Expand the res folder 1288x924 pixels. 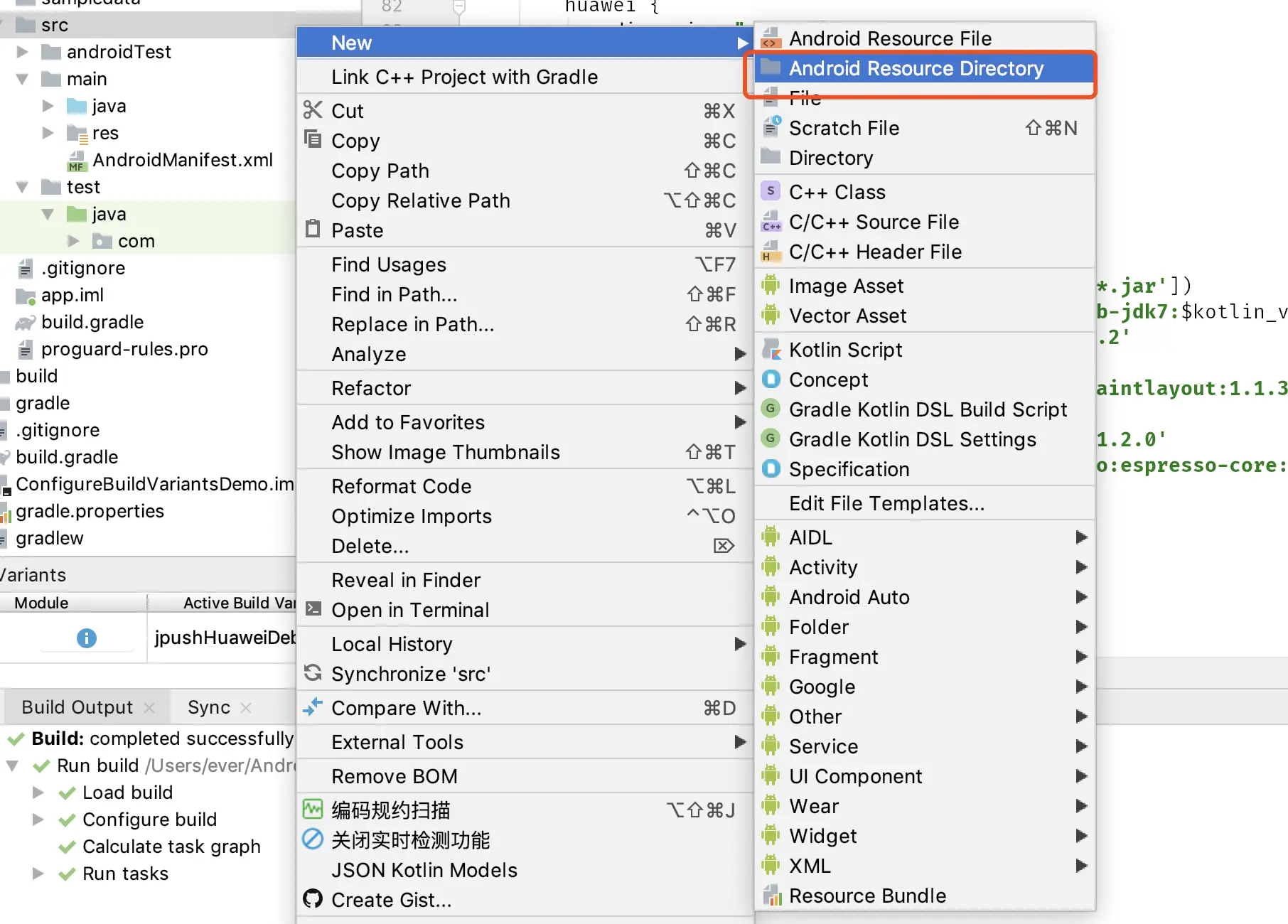tap(48, 133)
